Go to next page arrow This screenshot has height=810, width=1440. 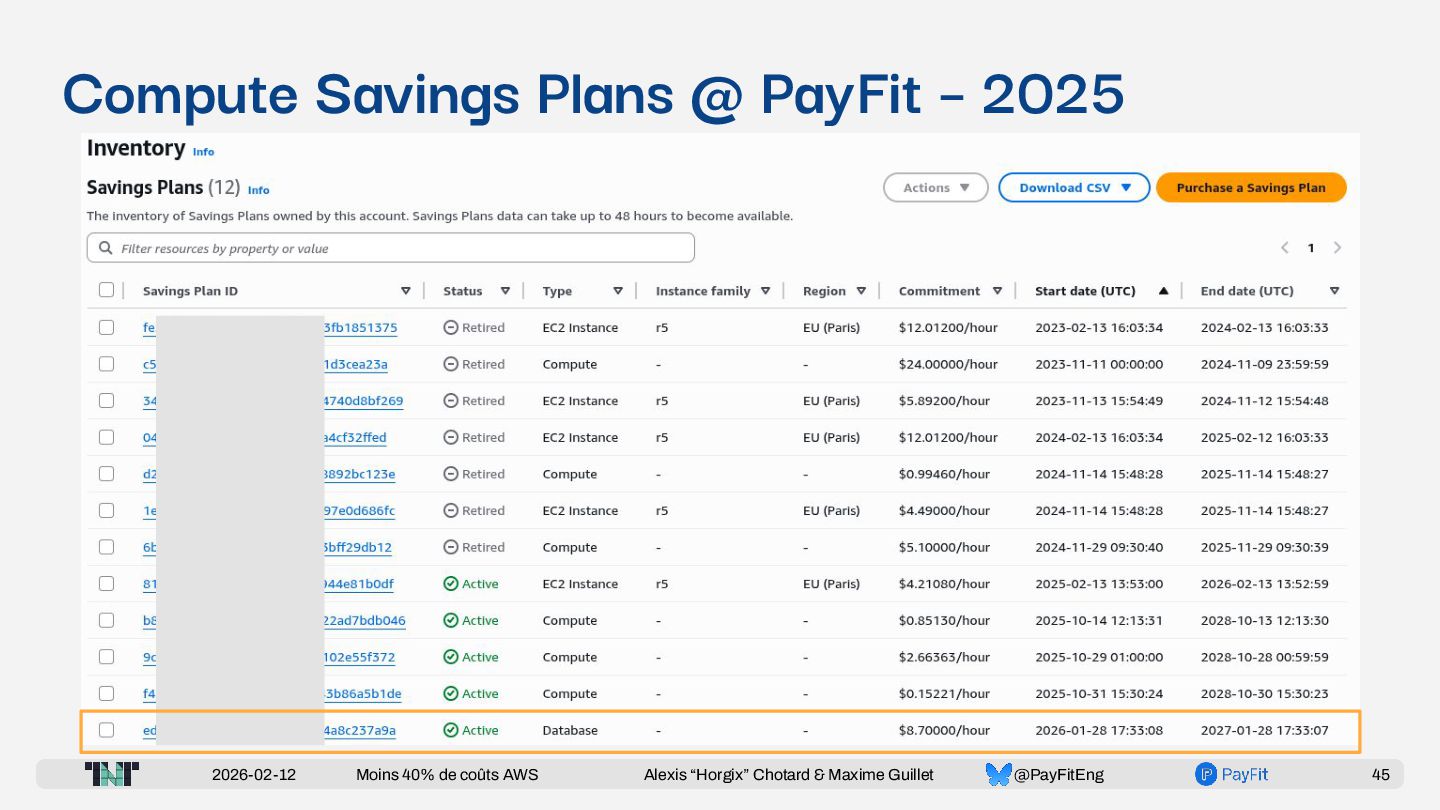click(1337, 248)
